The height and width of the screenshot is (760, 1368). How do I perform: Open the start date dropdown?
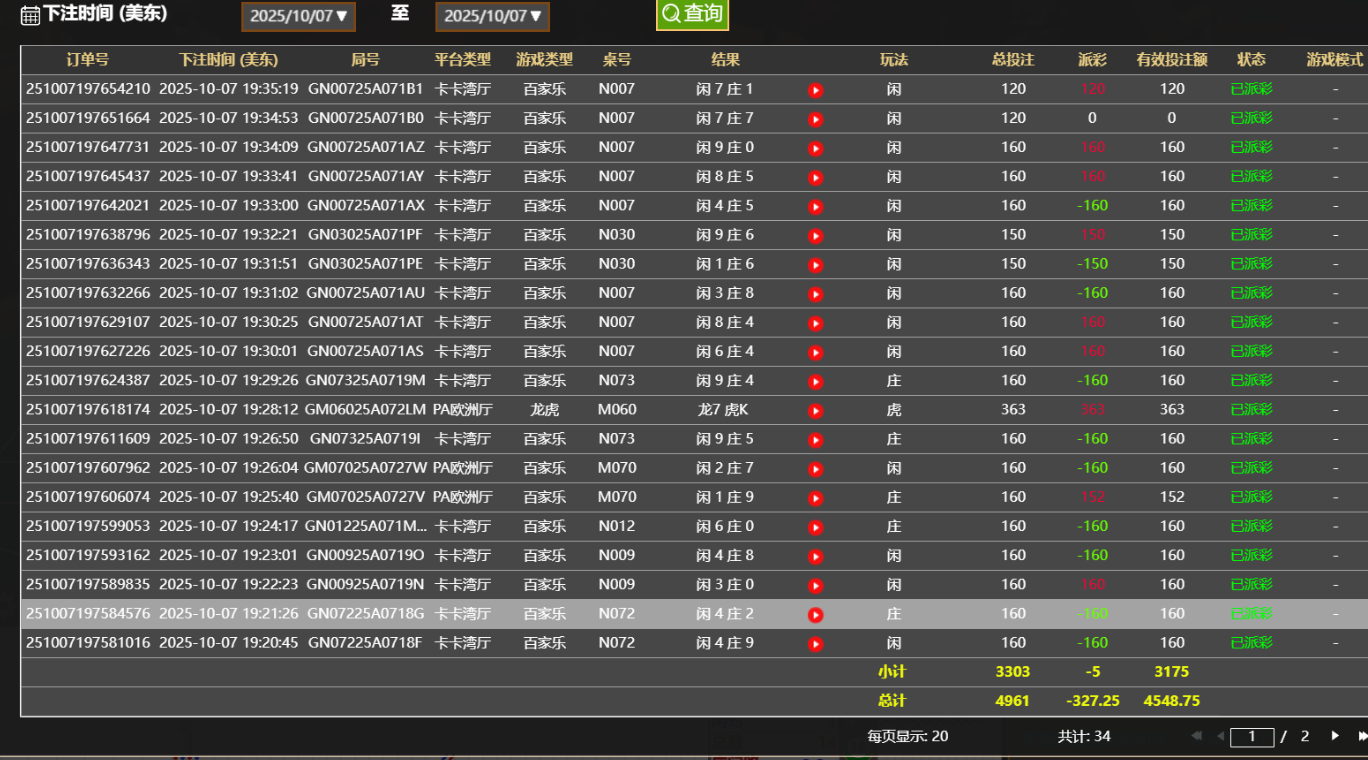click(x=298, y=16)
